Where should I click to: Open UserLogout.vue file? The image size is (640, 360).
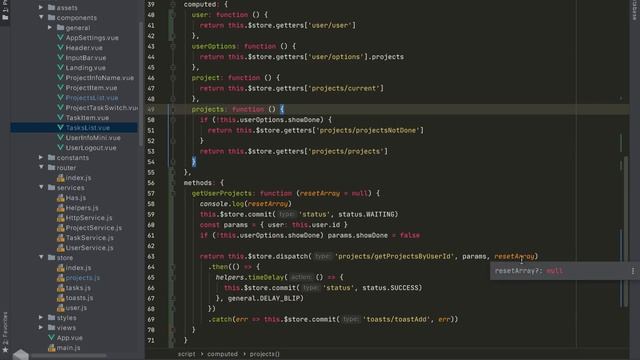91,148
